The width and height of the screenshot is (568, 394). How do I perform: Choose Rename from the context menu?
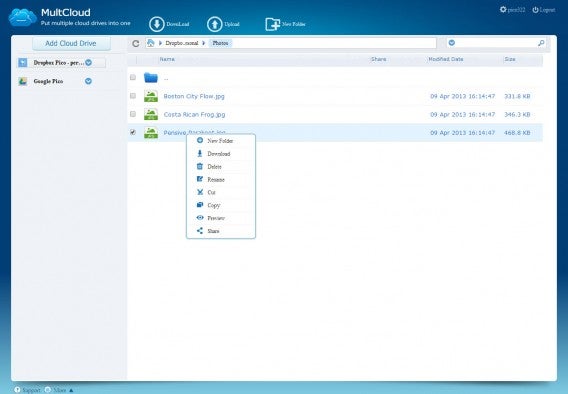tap(221, 179)
